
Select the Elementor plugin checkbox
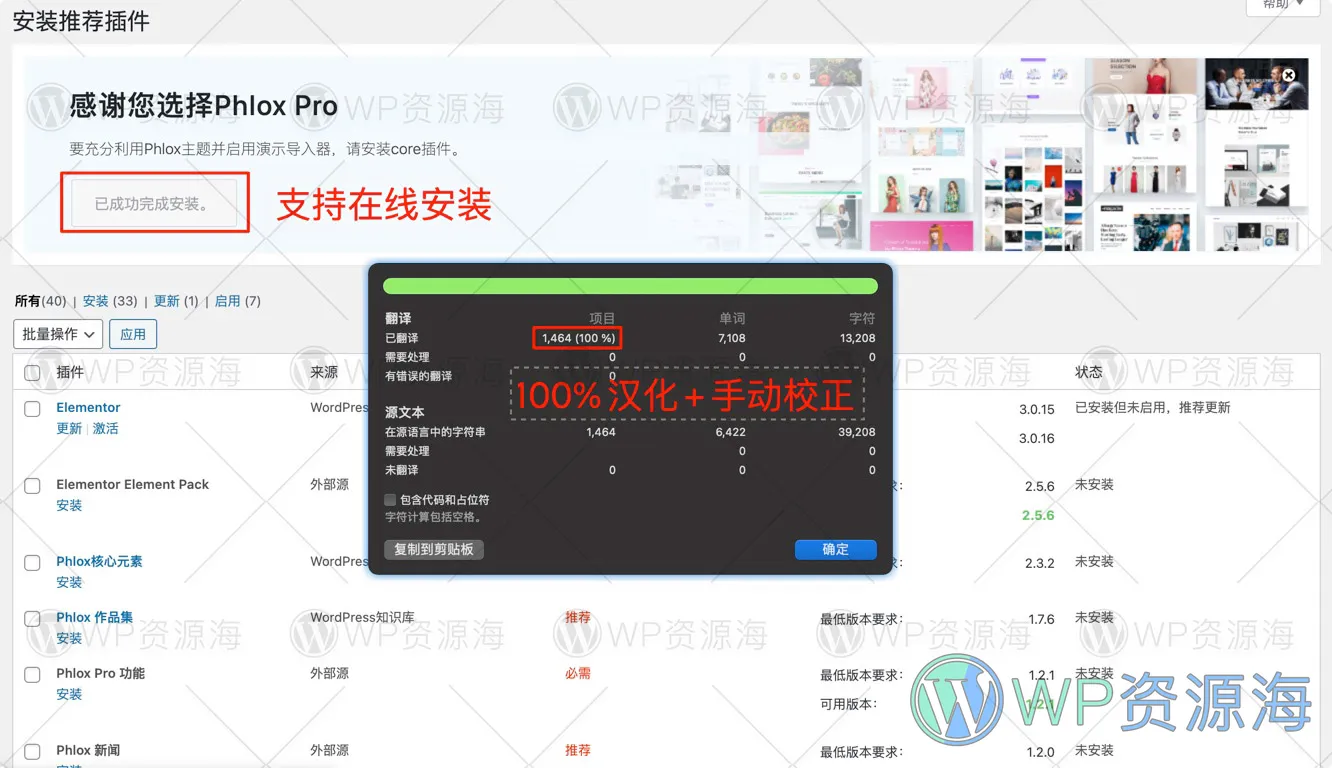(x=31, y=408)
